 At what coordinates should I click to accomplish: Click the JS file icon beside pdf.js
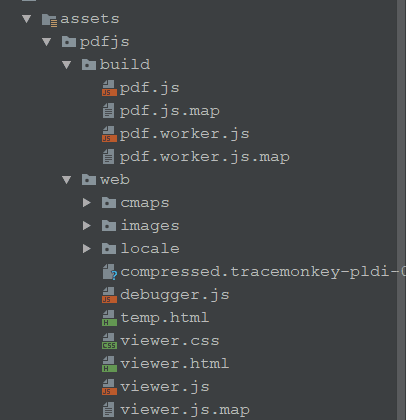[109, 88]
